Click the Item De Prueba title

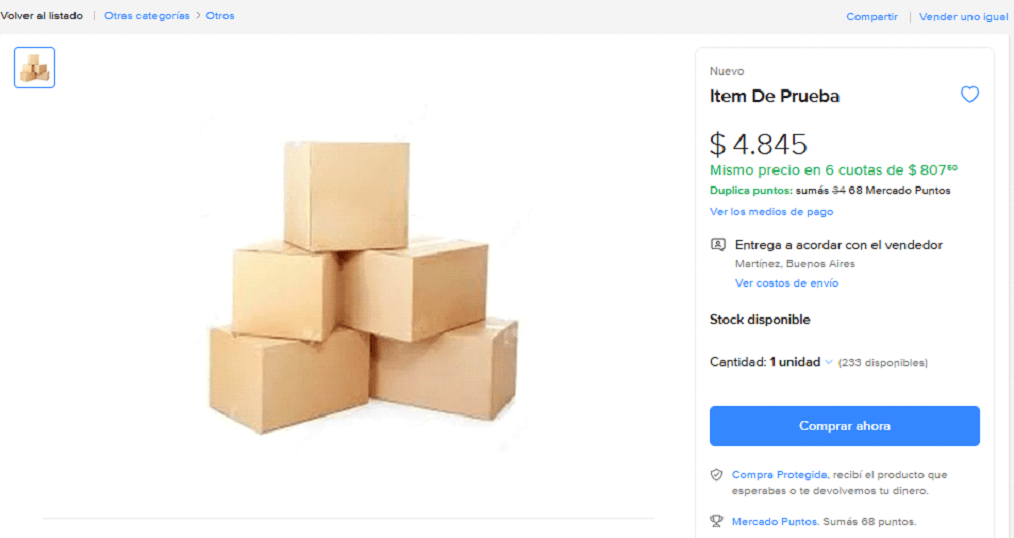774,97
